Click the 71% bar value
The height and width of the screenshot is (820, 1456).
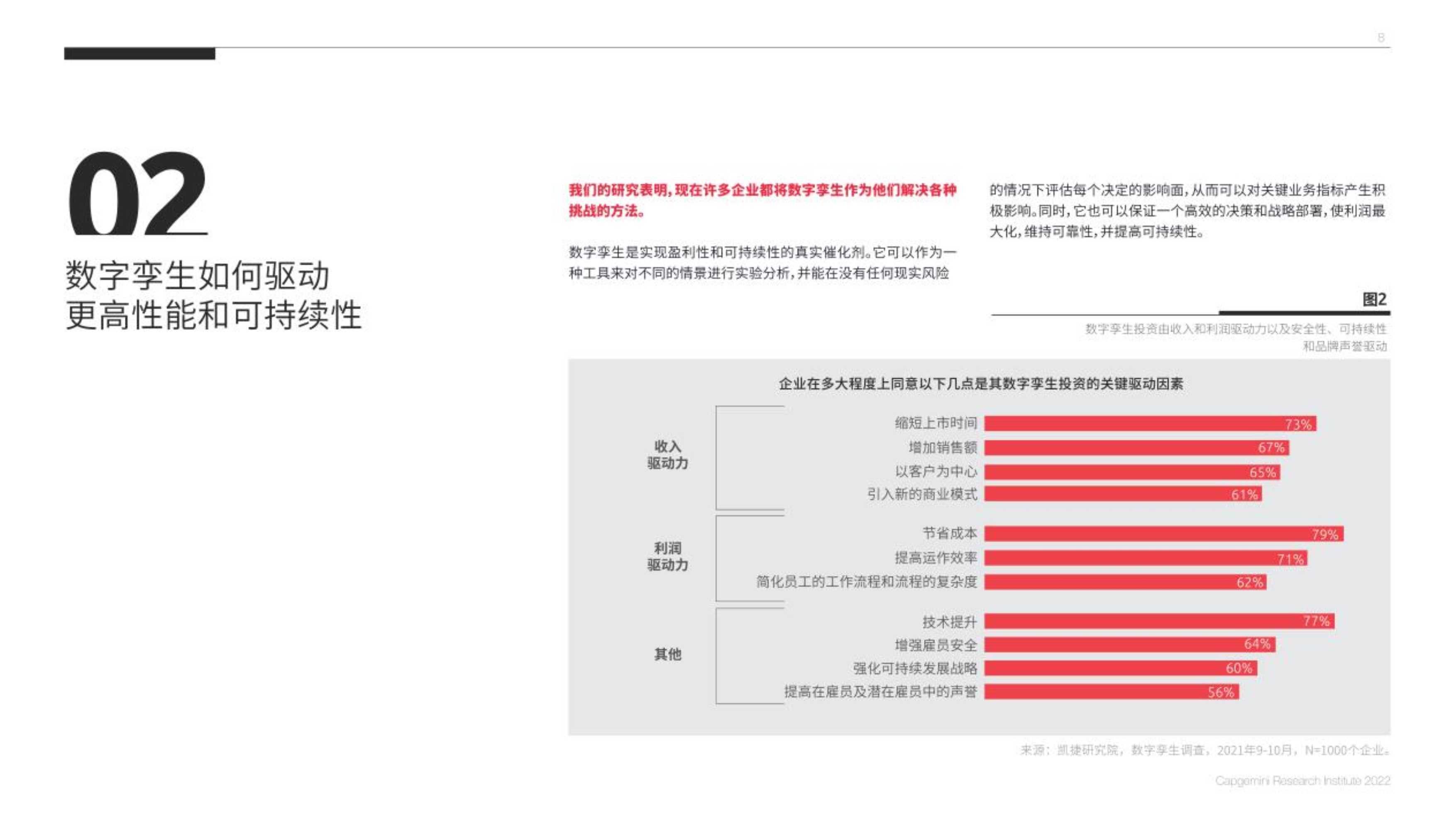pyautogui.click(x=1290, y=559)
